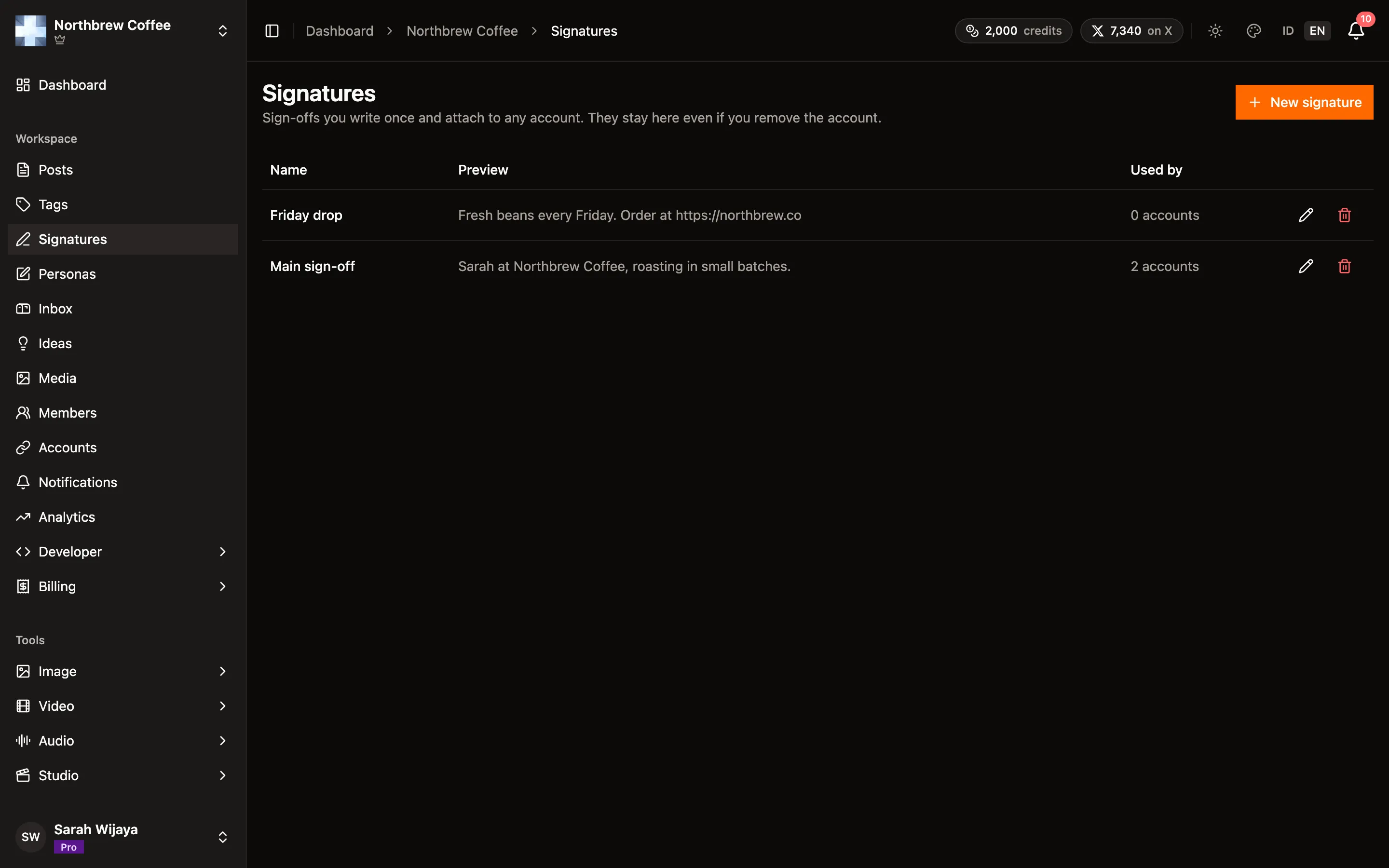
Task: Expand the Audio tools section
Action: pyautogui.click(x=123, y=741)
